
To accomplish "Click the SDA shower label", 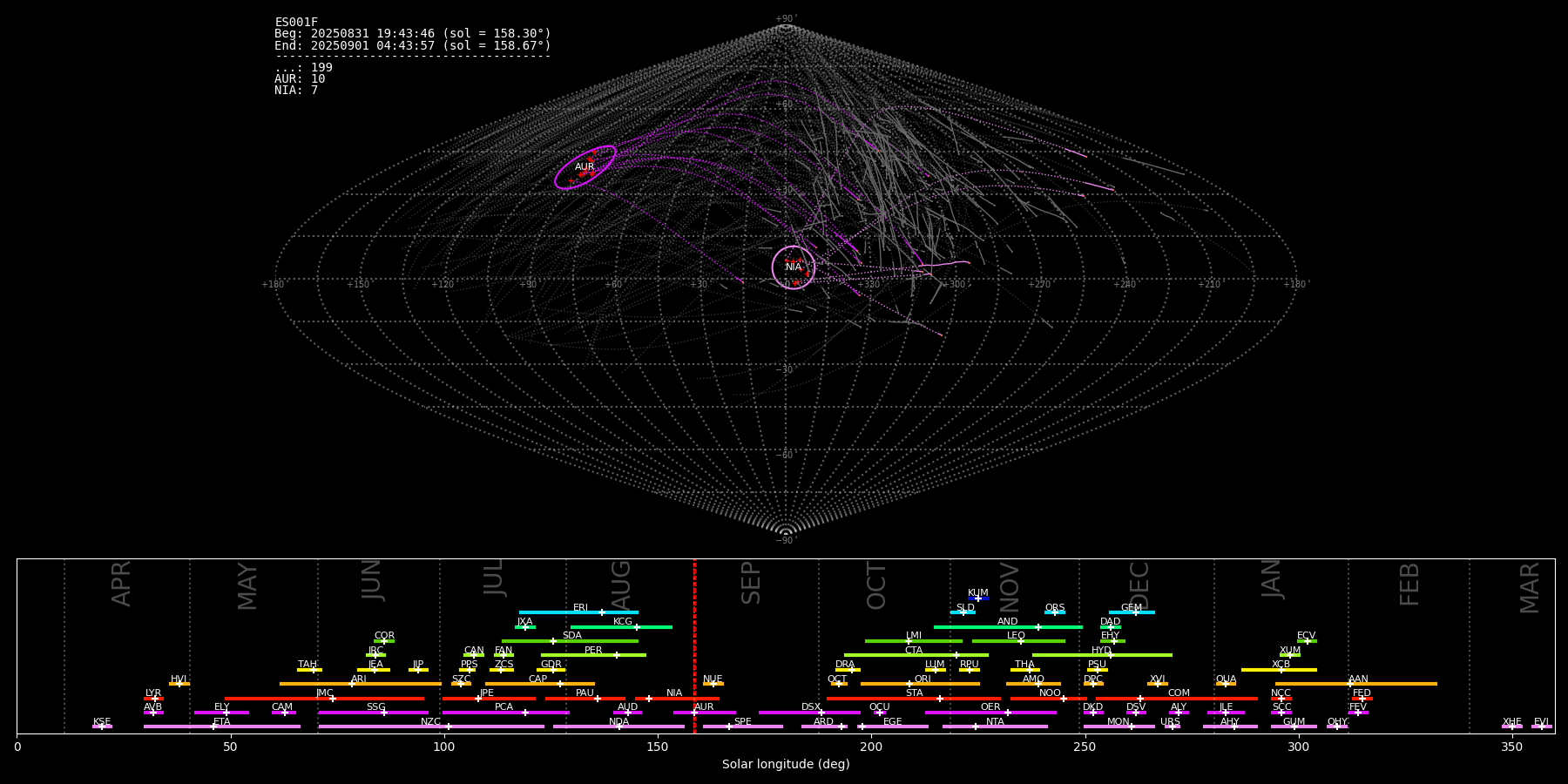I will [572, 636].
